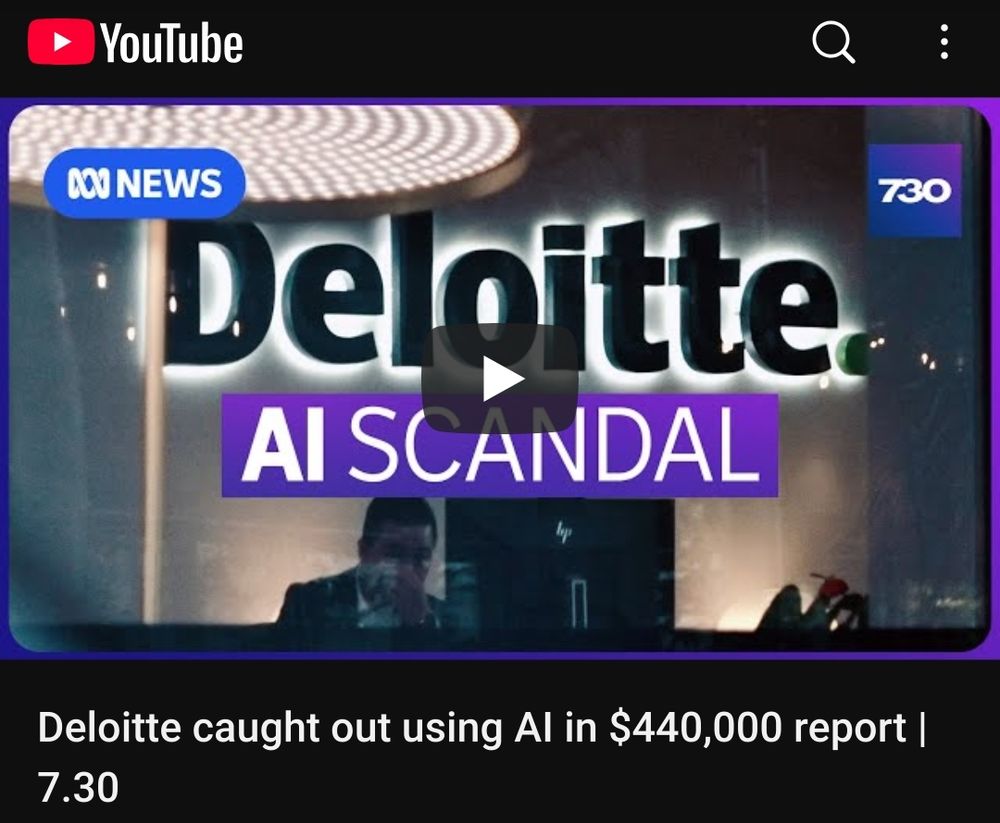Play the Deloitte AI scandal video
The image size is (1000, 823).
(x=499, y=379)
